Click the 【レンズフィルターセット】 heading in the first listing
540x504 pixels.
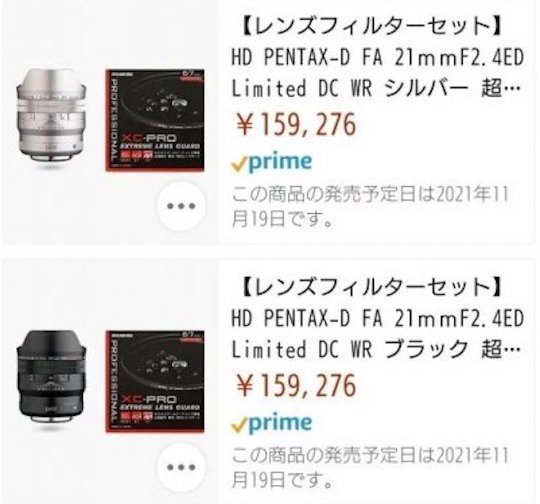[371, 26]
